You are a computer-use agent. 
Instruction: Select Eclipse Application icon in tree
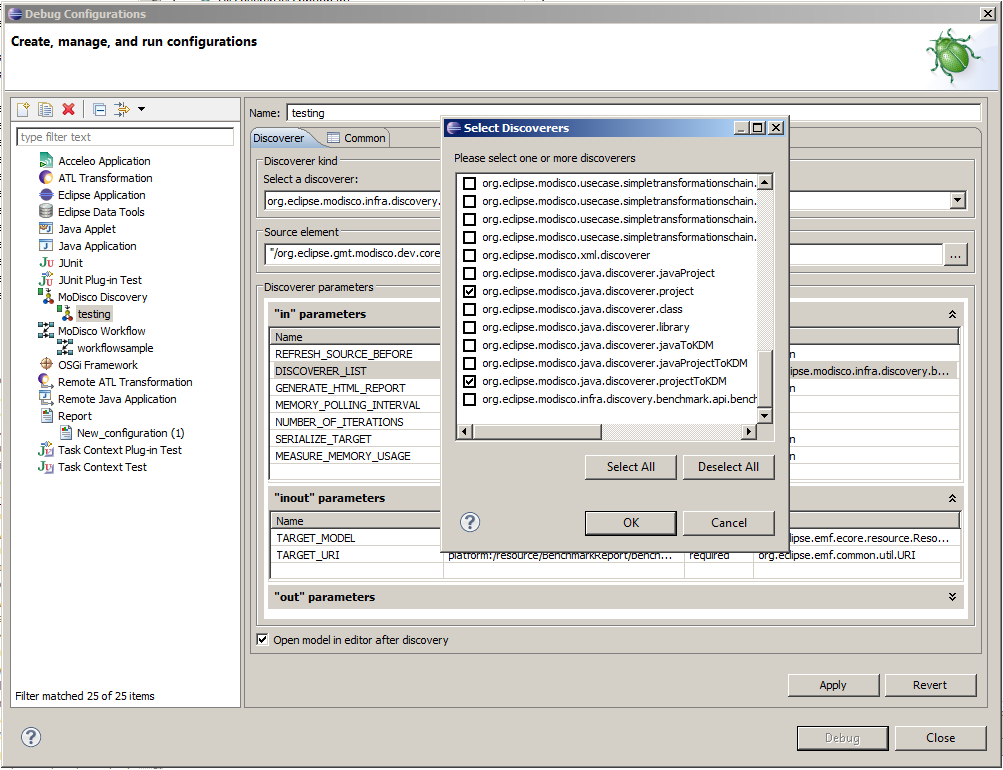[x=46, y=194]
